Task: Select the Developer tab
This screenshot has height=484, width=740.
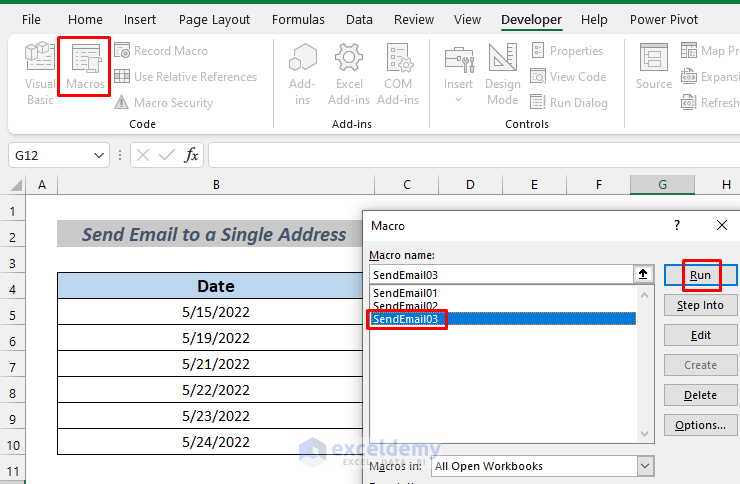Action: (x=531, y=19)
